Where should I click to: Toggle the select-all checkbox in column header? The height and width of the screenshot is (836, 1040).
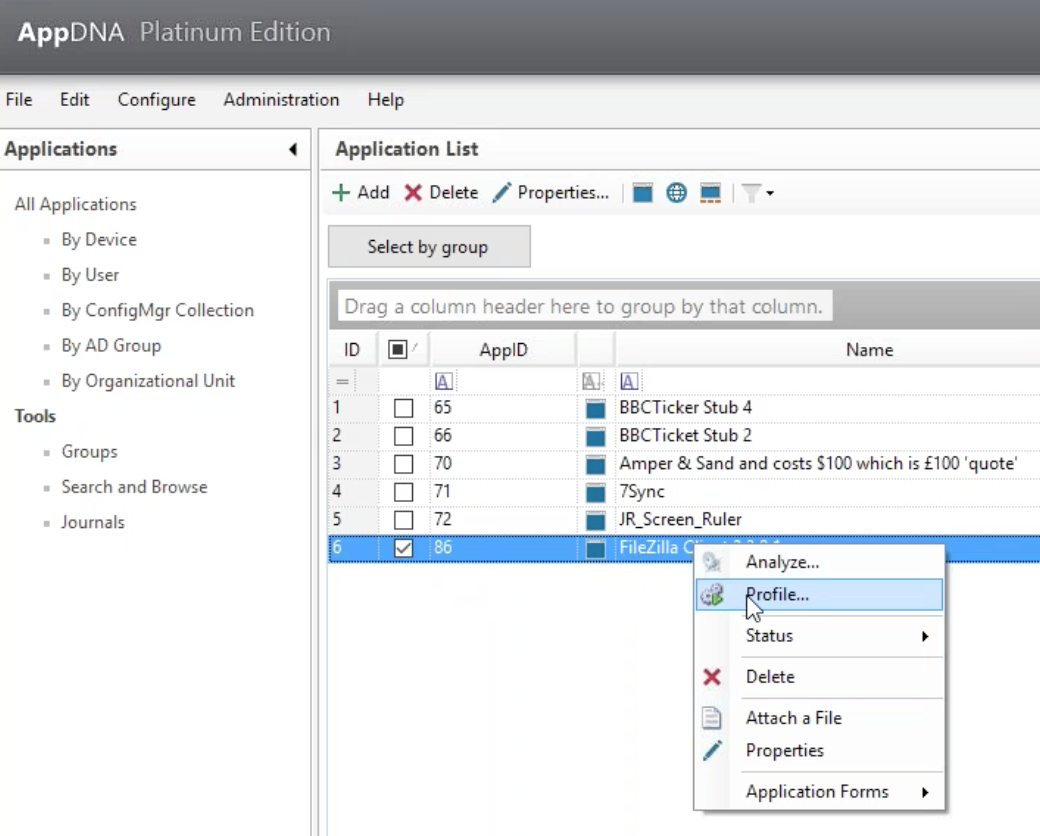click(395, 349)
